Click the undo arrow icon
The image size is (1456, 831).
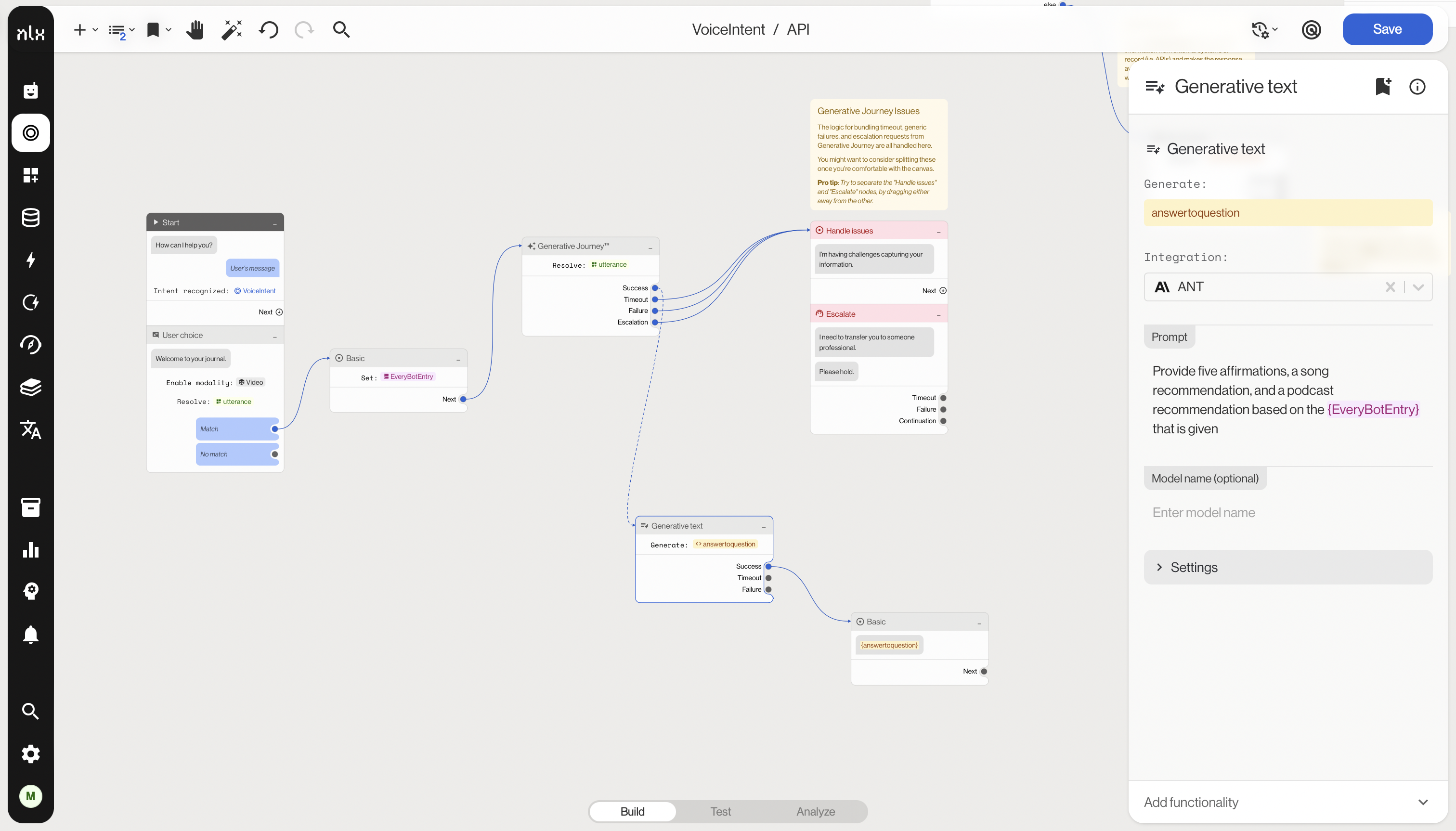pyautogui.click(x=268, y=30)
